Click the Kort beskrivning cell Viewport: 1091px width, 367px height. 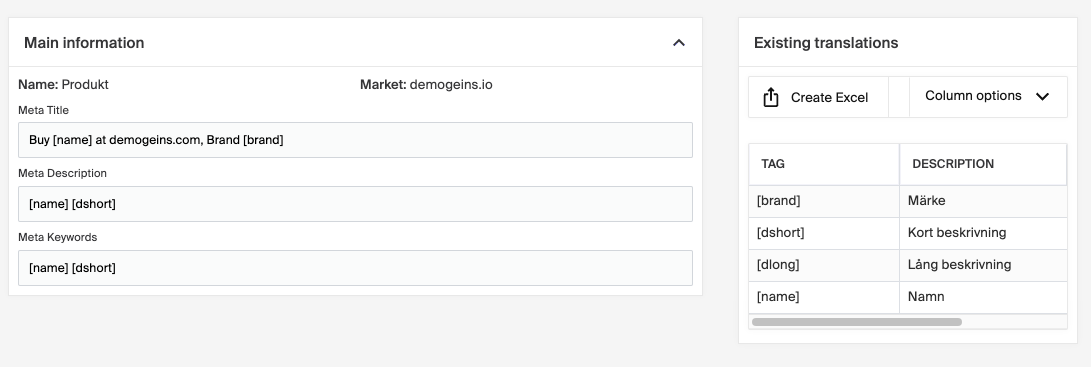pyautogui.click(x=982, y=233)
